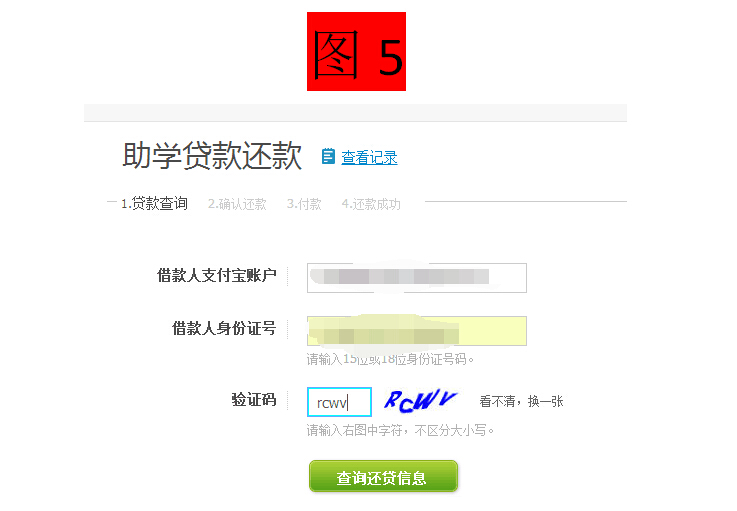737x511 pixels.
Task: Select the 3.付款 step
Action: 304,204
